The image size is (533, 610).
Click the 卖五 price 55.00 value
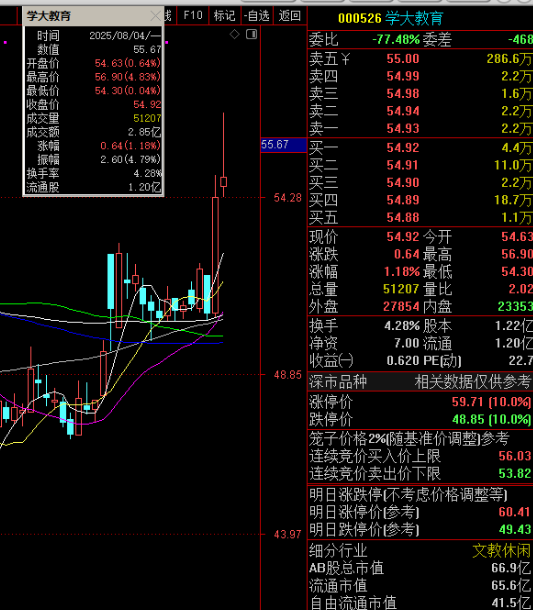pyautogui.click(x=403, y=59)
